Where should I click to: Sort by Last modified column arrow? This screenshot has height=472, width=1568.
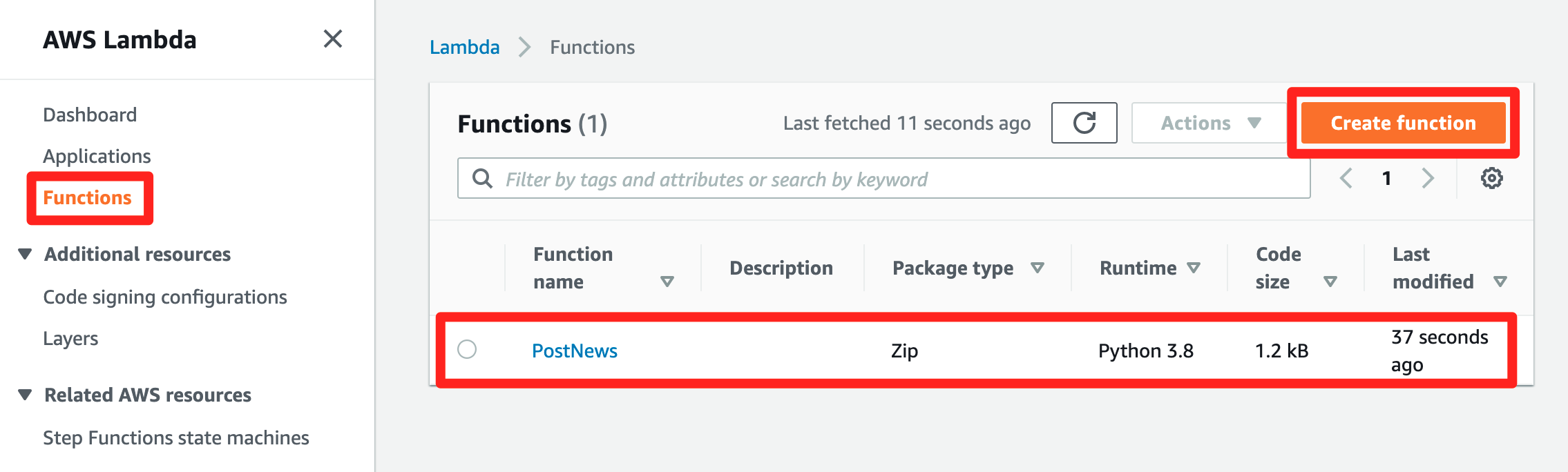point(1500,282)
